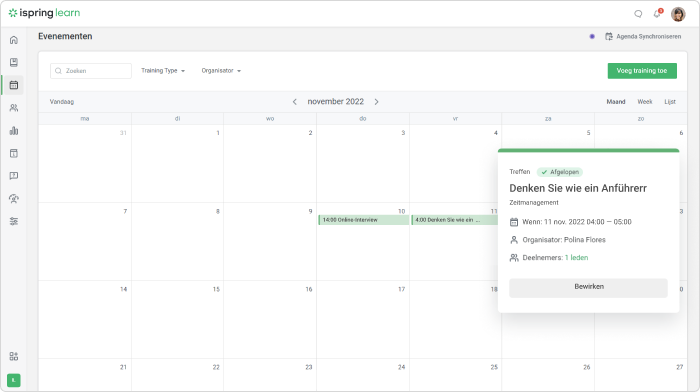
Task: Go to previous month arrow
Action: (295, 102)
